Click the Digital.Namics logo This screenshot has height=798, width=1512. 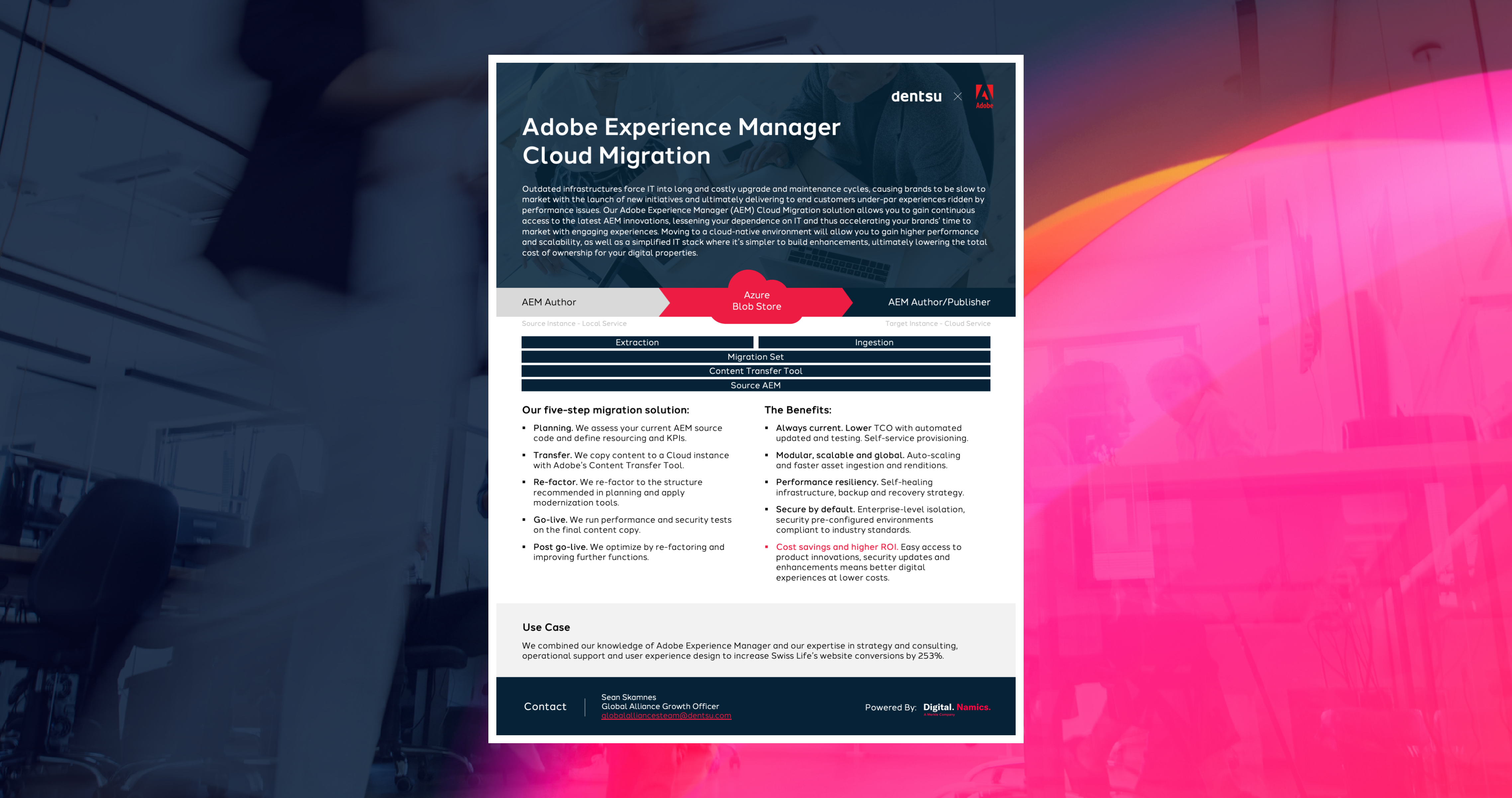coord(956,708)
